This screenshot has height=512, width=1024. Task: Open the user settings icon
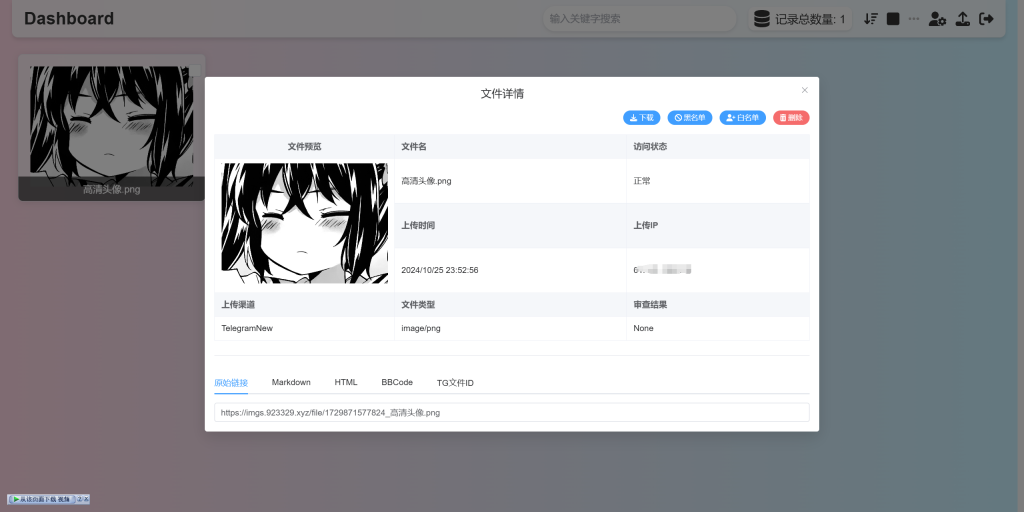click(937, 19)
